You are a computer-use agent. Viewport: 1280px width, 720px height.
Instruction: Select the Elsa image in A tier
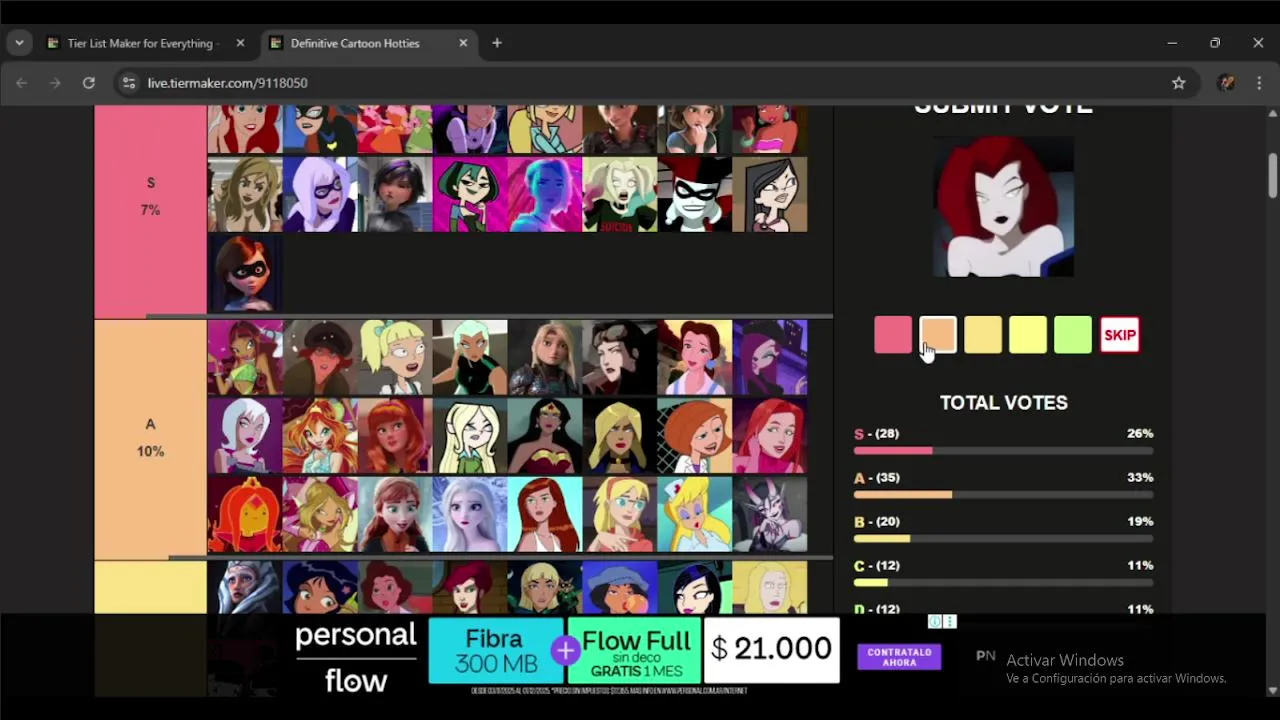[x=470, y=515]
